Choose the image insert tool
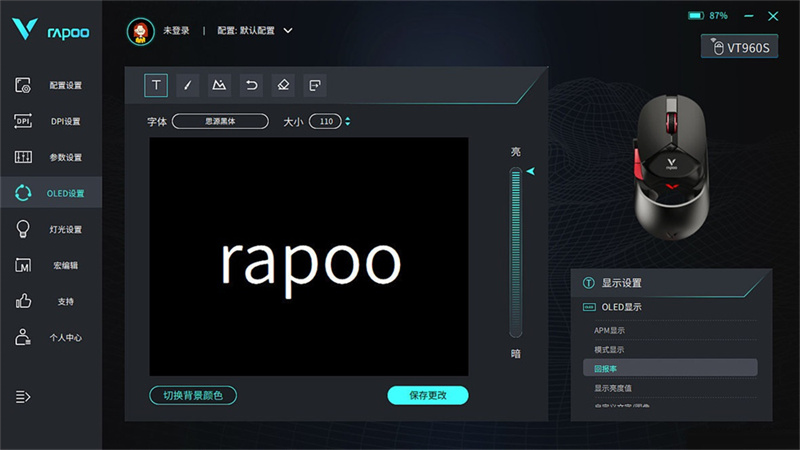This screenshot has width=800, height=450. click(x=219, y=85)
